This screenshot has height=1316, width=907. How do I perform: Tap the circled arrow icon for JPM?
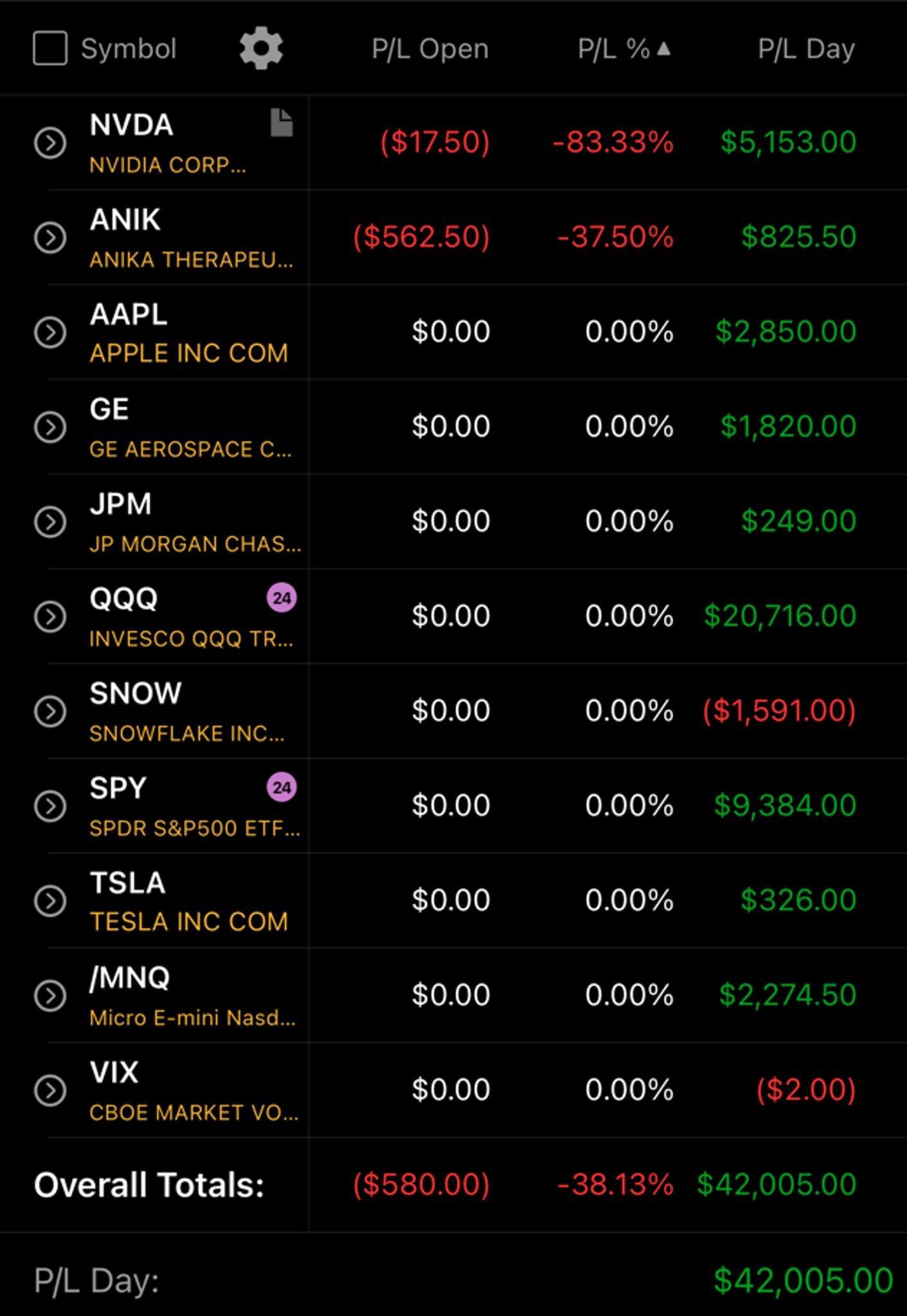click(x=50, y=522)
